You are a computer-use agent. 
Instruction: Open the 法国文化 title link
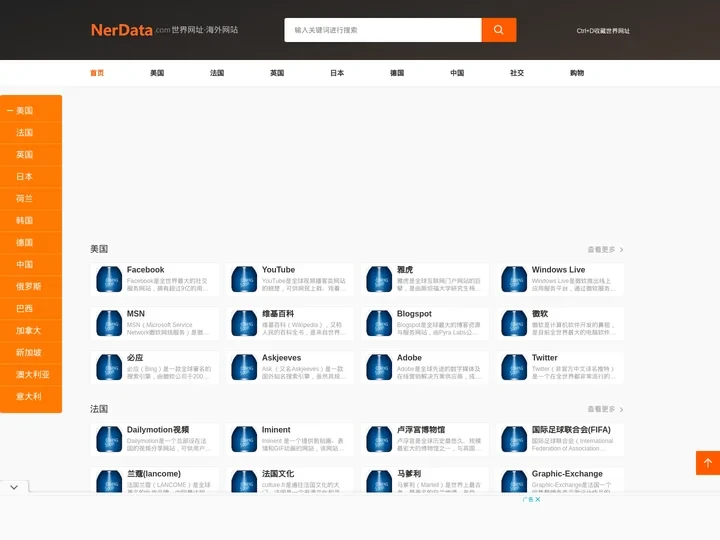278,474
